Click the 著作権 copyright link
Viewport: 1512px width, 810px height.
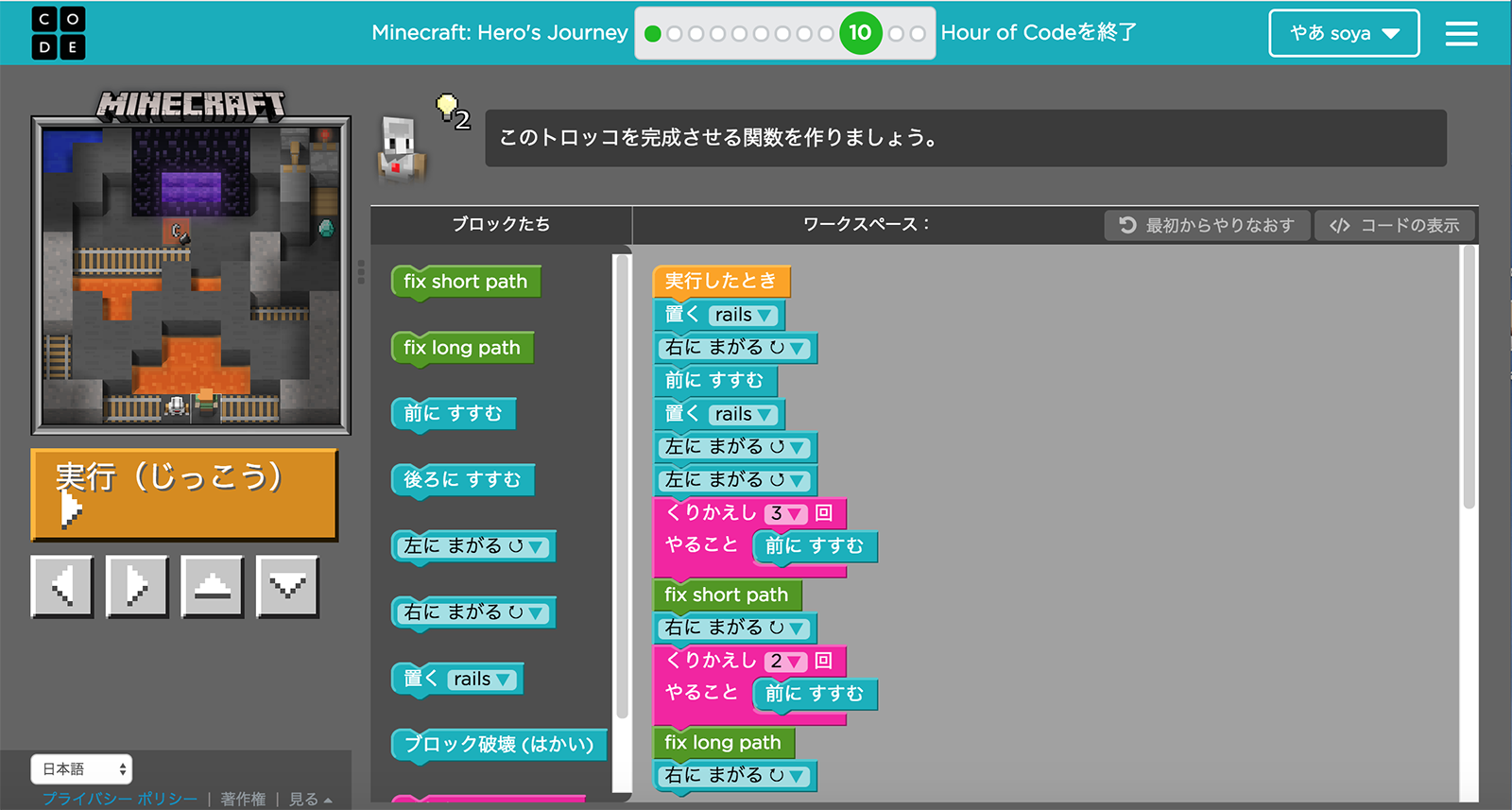[243, 799]
